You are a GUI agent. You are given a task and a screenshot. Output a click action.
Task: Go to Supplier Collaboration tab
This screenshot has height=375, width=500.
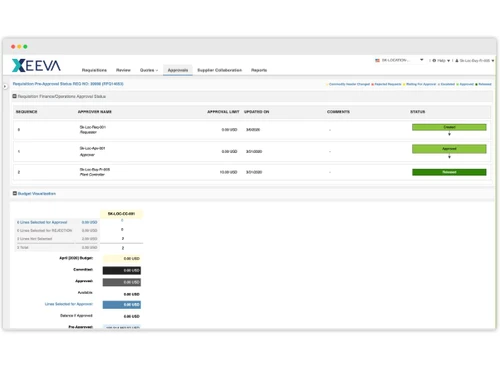[219, 70]
